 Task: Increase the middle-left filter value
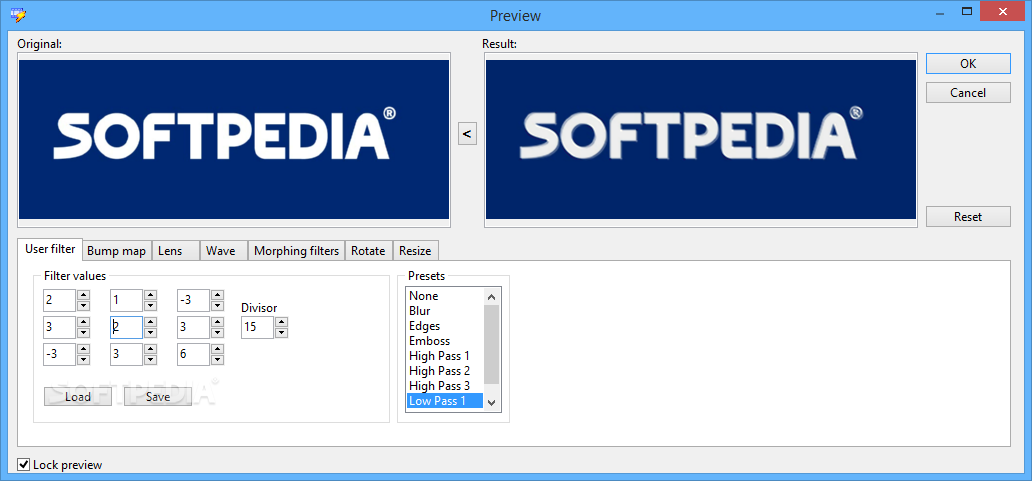coord(84,322)
